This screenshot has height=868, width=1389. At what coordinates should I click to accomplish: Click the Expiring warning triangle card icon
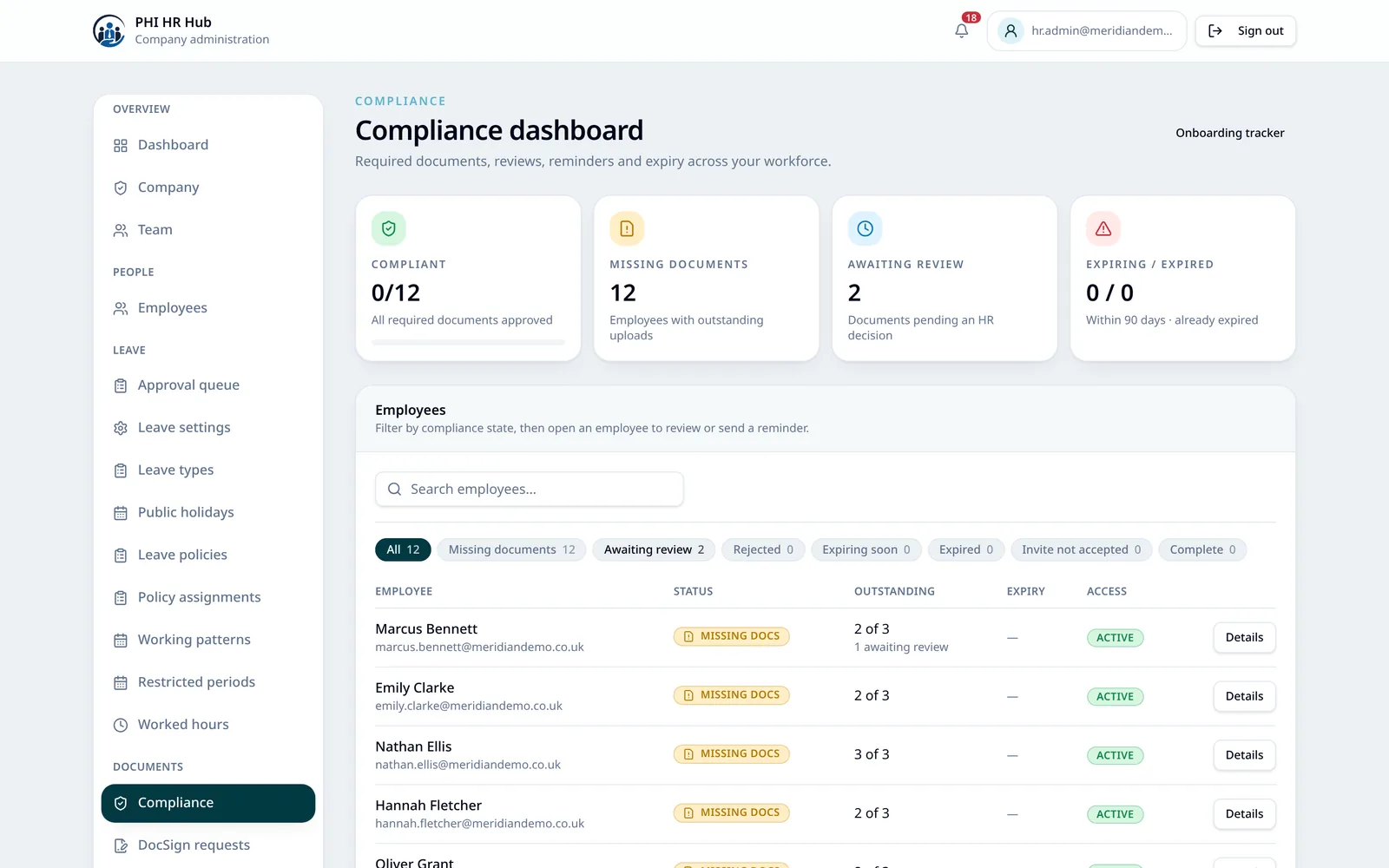click(1103, 229)
